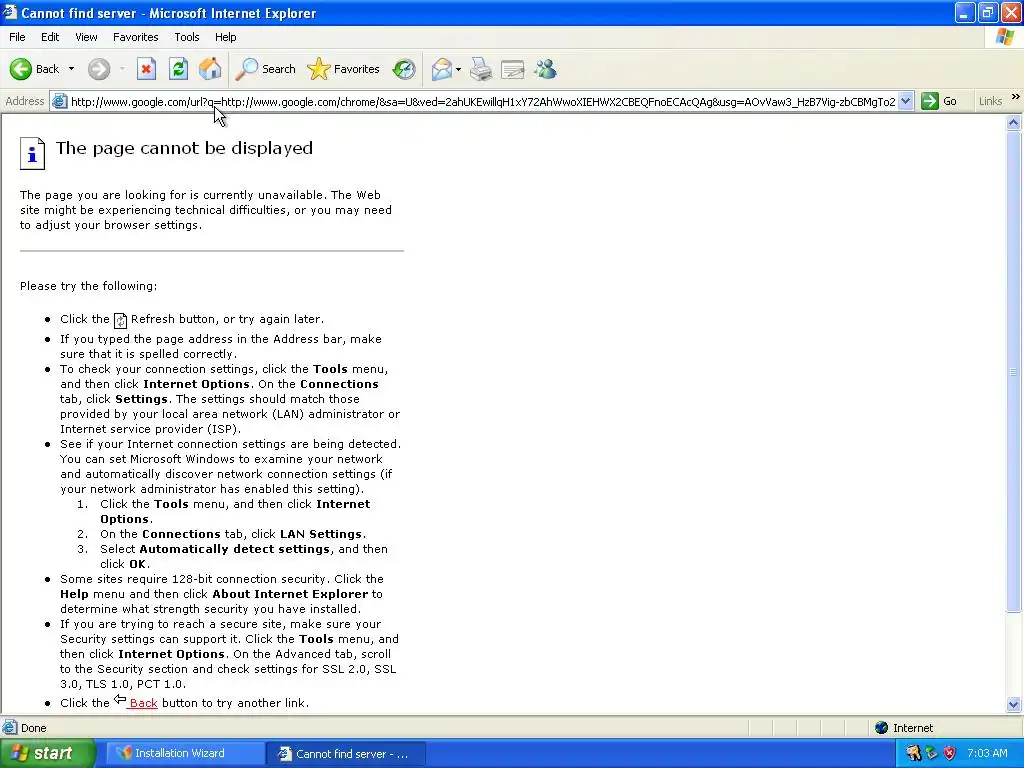Screen dimensions: 1024x768
Task: Open the Back history dropdown arrow
Action: pos(71,69)
